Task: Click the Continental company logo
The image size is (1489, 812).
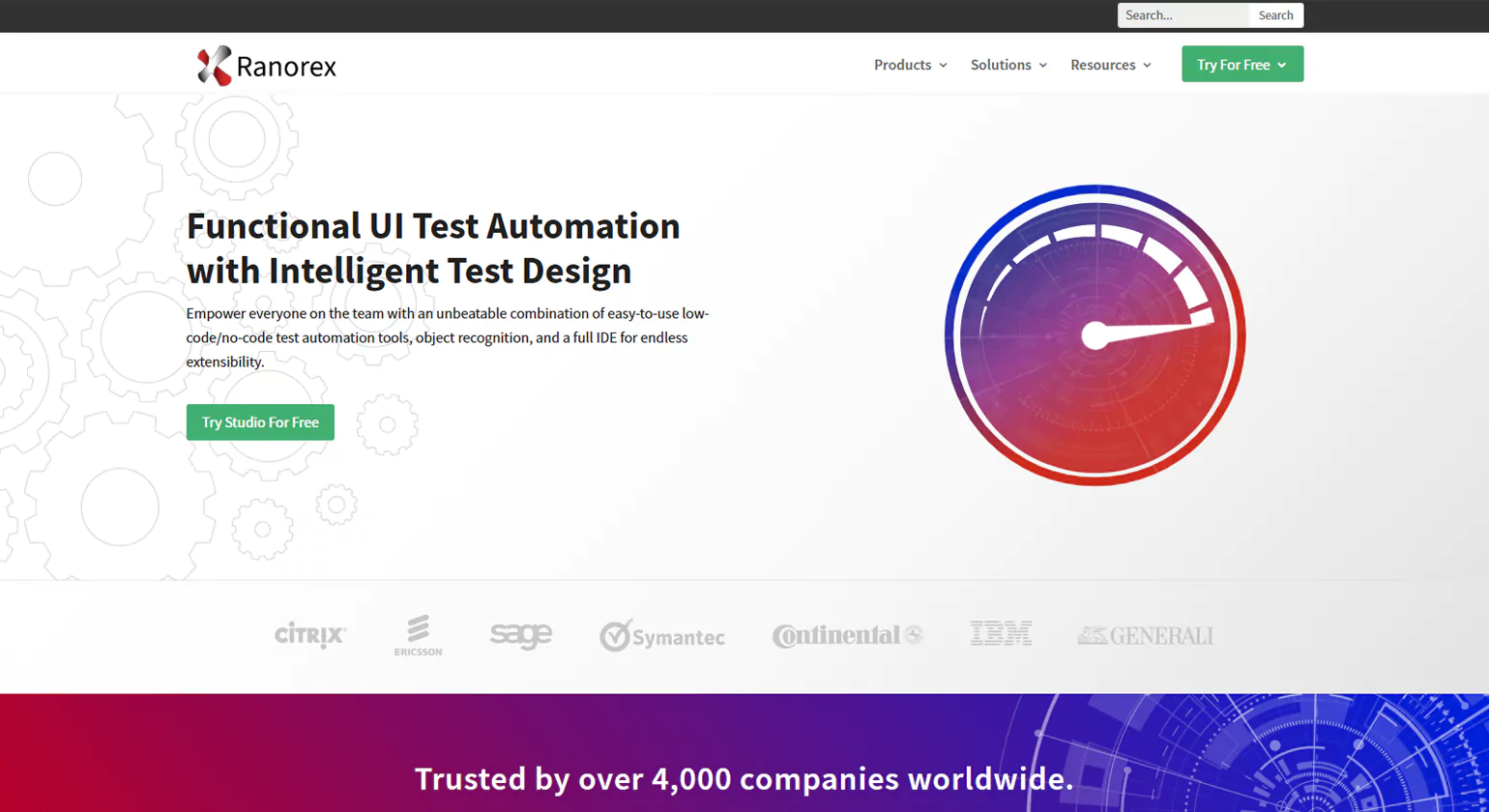Action: 847,635
